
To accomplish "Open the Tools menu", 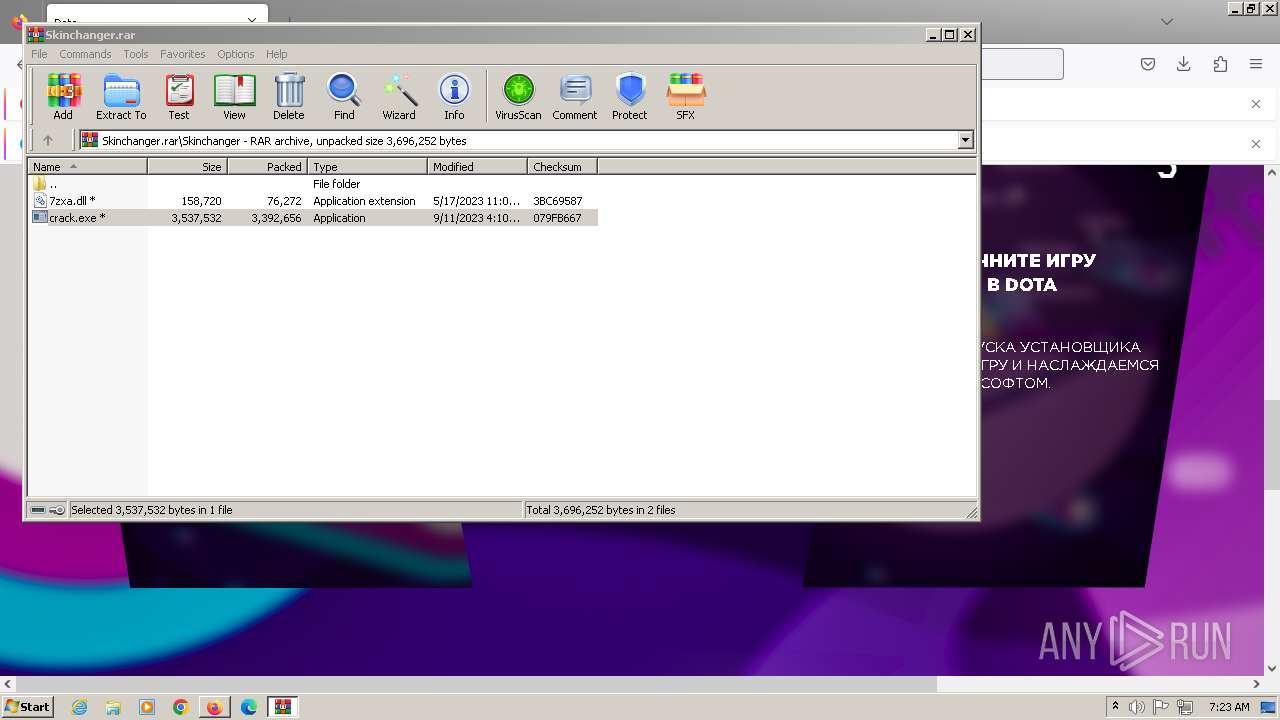I will coord(136,54).
